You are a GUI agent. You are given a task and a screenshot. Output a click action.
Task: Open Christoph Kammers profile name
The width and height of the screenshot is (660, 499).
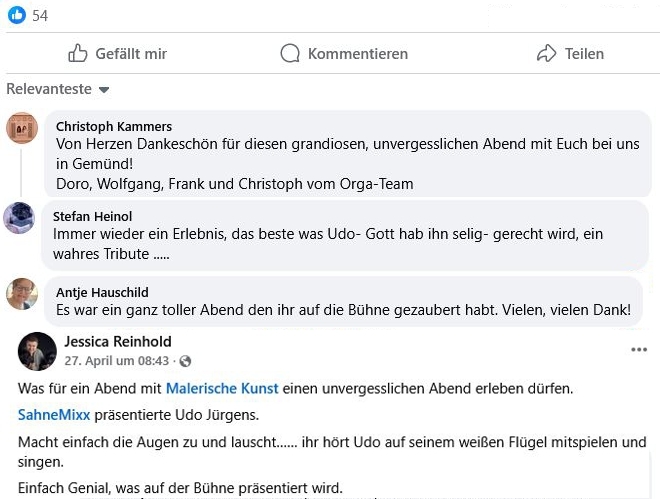(114, 126)
